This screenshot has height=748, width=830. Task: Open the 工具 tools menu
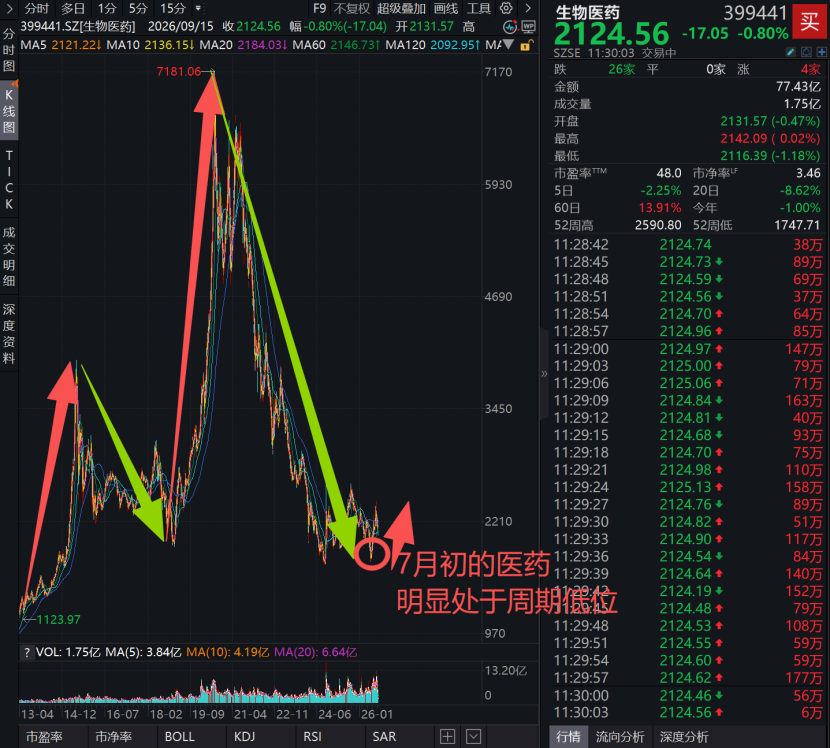coord(479,8)
